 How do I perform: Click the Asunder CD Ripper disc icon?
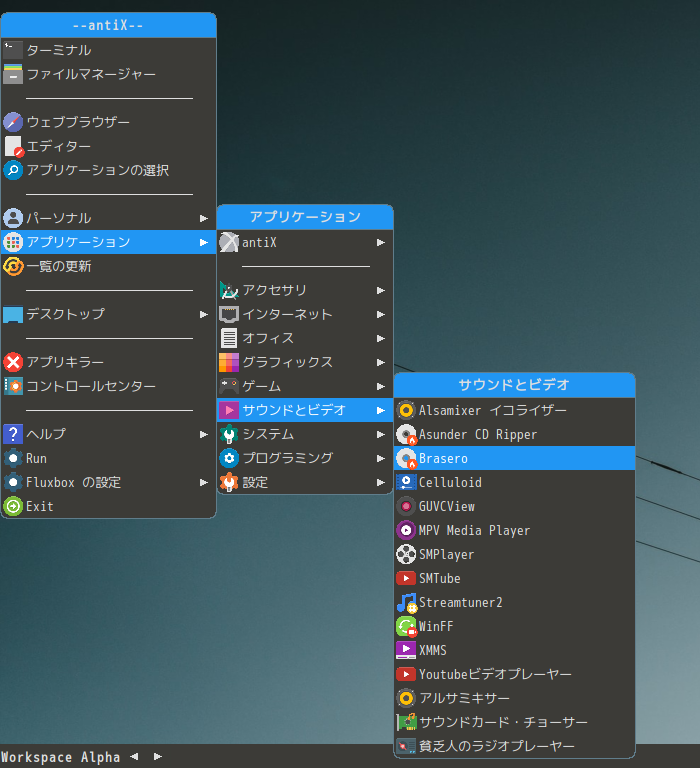pyautogui.click(x=406, y=434)
